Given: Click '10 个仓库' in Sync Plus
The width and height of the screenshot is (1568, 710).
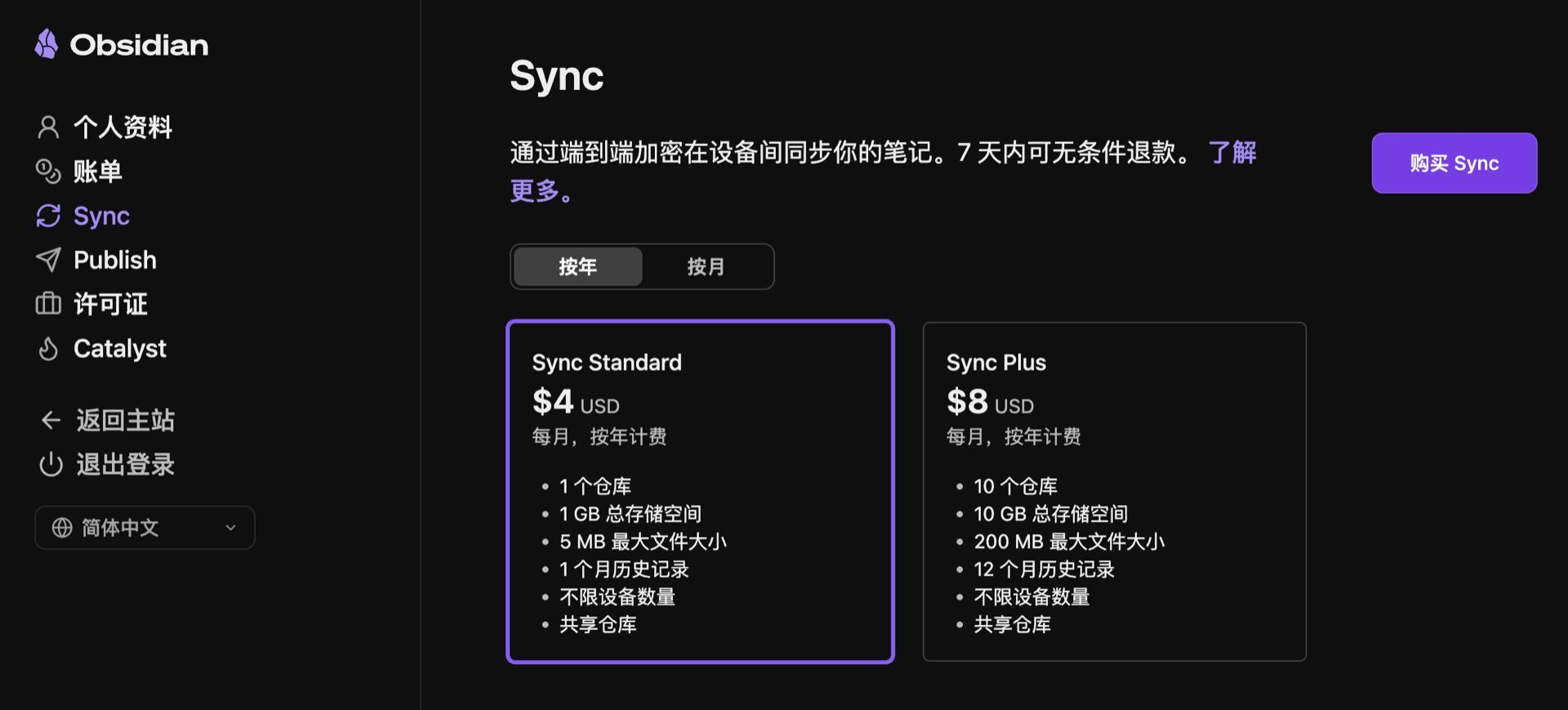Looking at the screenshot, I should (x=1015, y=486).
